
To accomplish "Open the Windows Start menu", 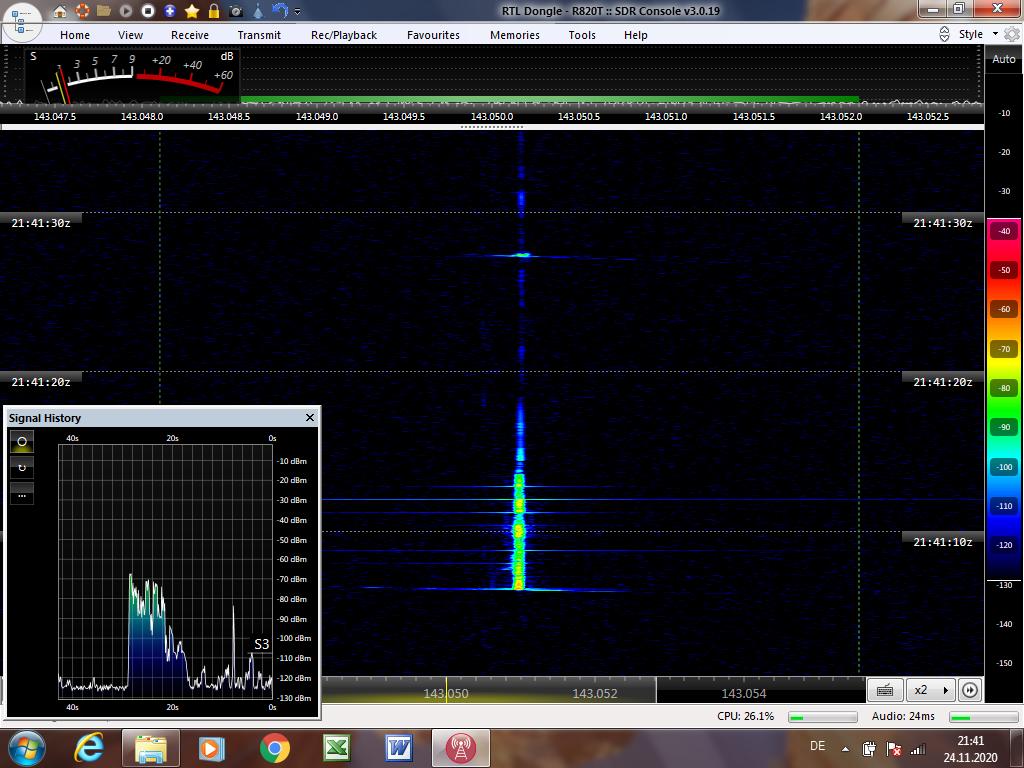I will 26,748.
